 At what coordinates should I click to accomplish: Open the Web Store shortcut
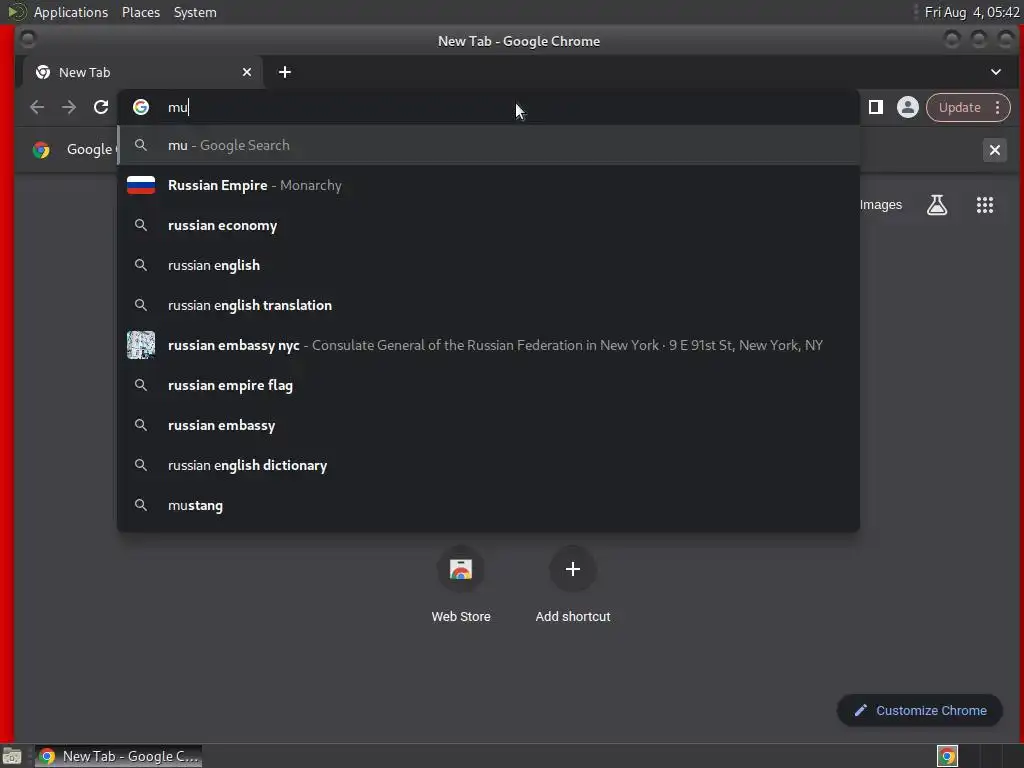tap(461, 585)
